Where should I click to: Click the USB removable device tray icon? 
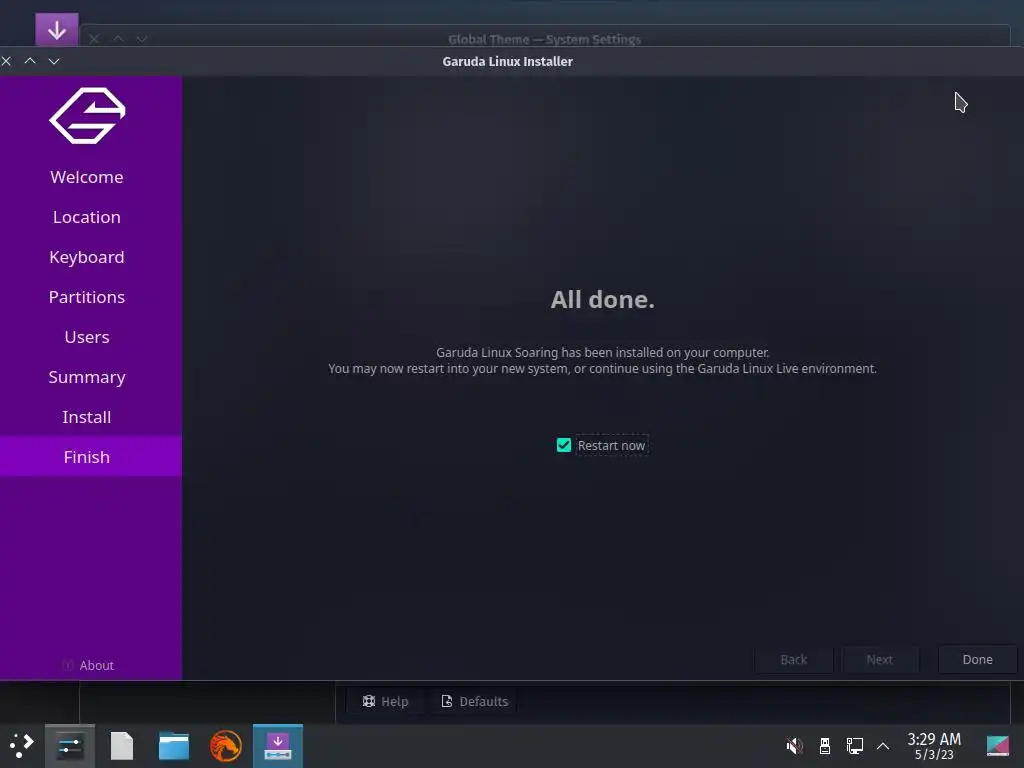(x=825, y=745)
